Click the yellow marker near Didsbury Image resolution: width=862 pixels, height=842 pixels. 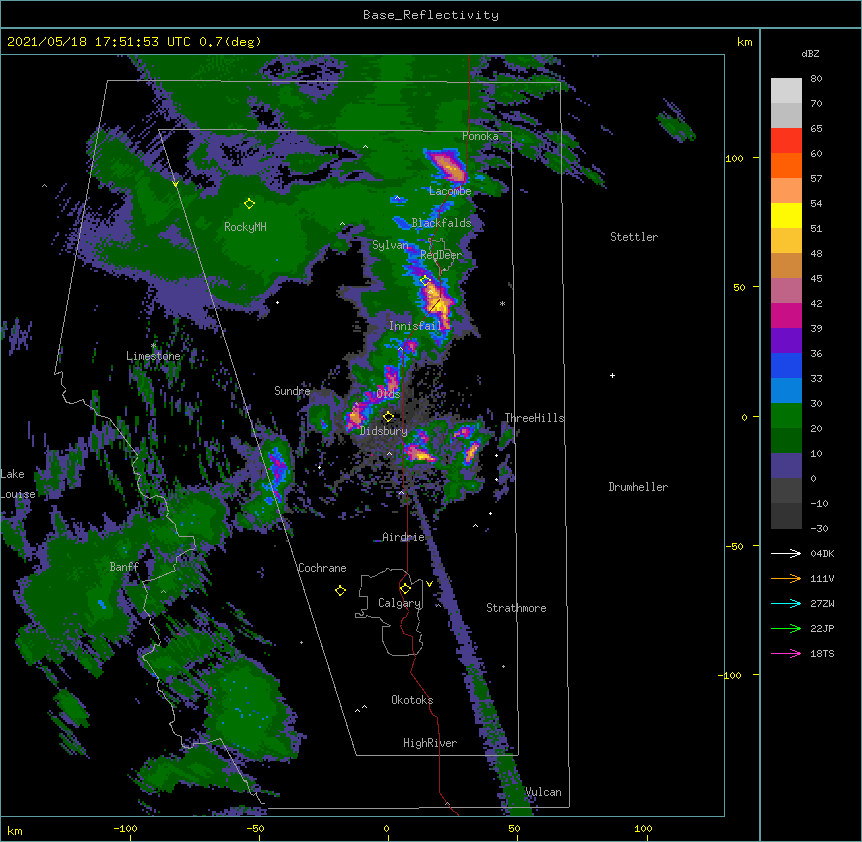(388, 417)
